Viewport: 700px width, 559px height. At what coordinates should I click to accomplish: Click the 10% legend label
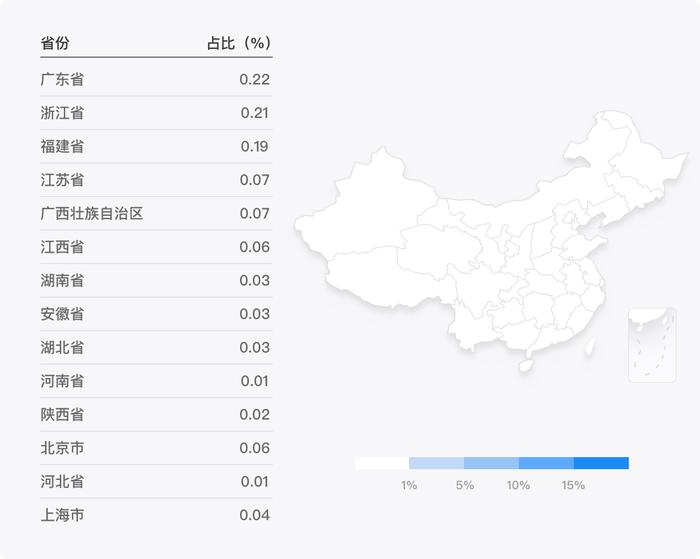point(518,485)
